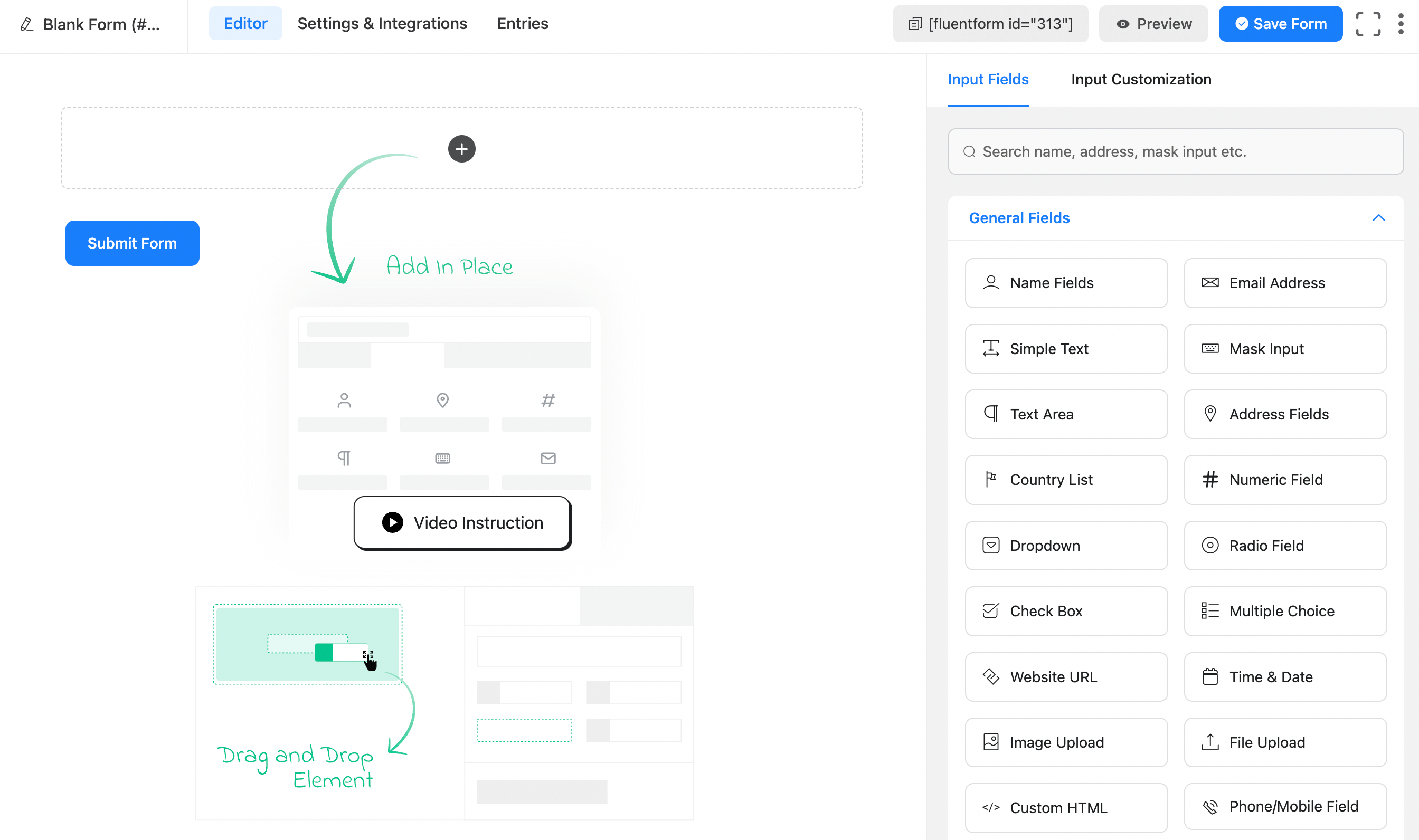
Task: Click the field search input box
Action: tap(1176, 152)
